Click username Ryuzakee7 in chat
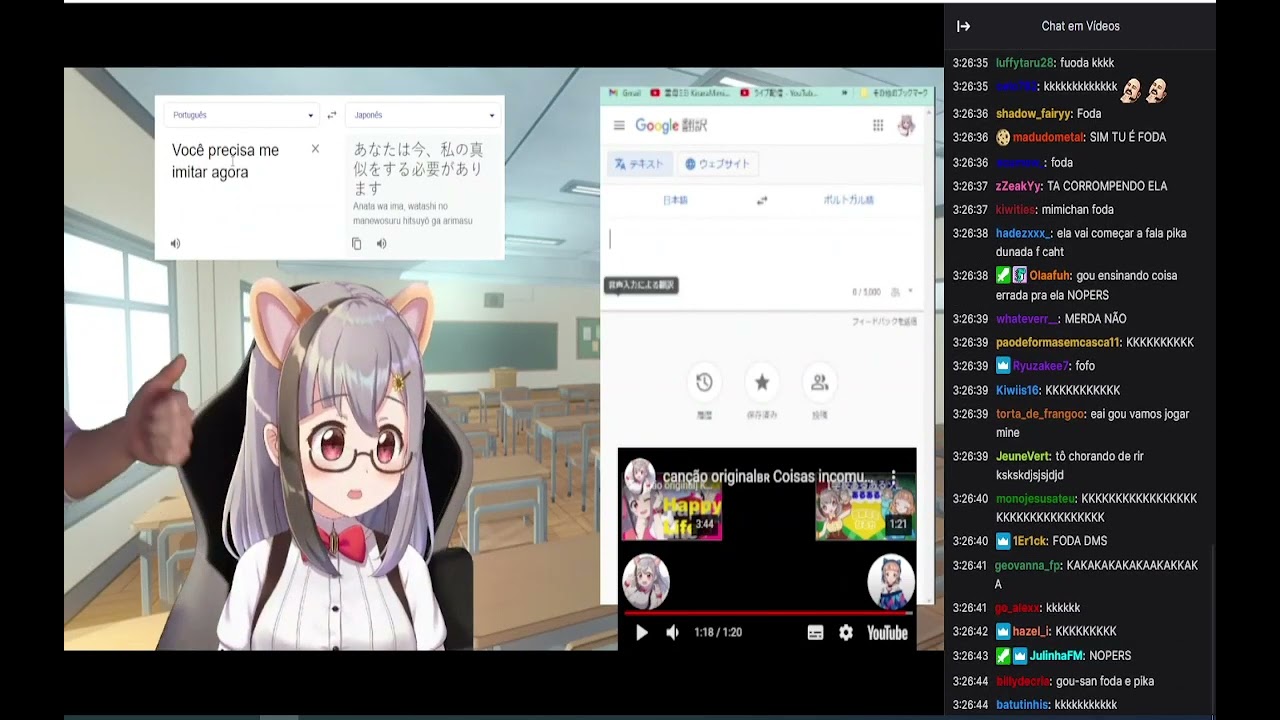1280x720 pixels. coord(1041,366)
